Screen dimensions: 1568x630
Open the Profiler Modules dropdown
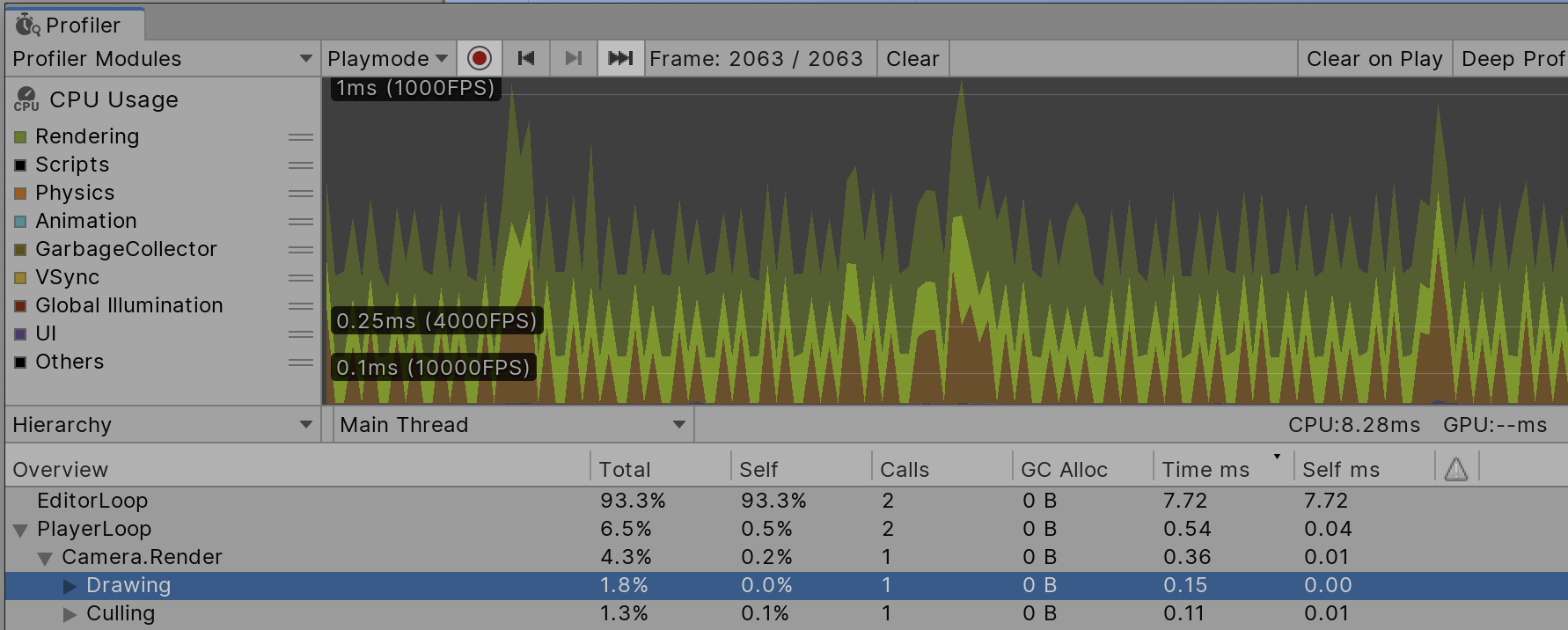(x=162, y=59)
